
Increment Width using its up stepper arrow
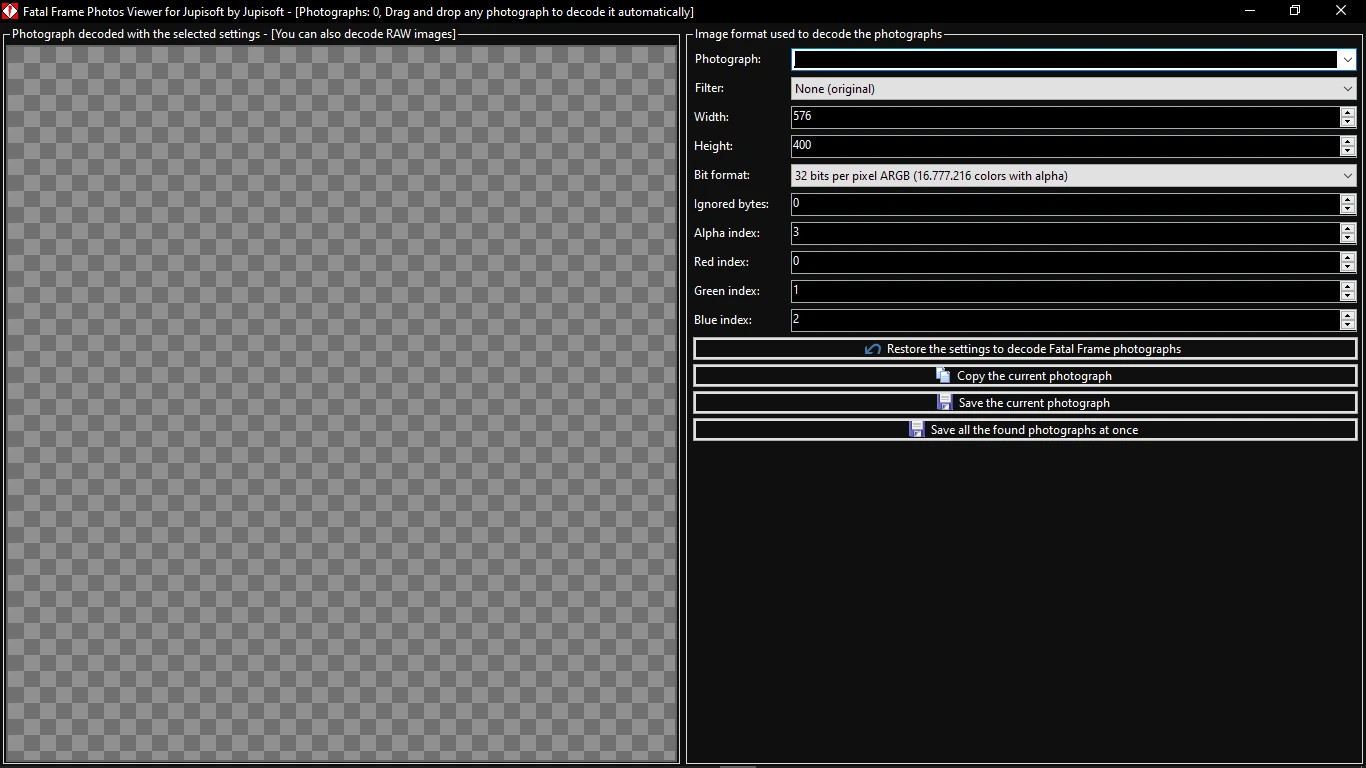point(1347,112)
